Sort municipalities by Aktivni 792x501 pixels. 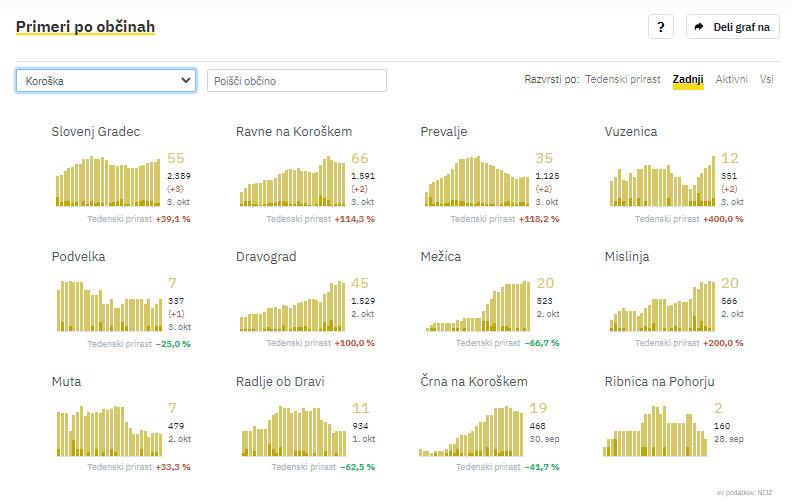click(x=731, y=79)
